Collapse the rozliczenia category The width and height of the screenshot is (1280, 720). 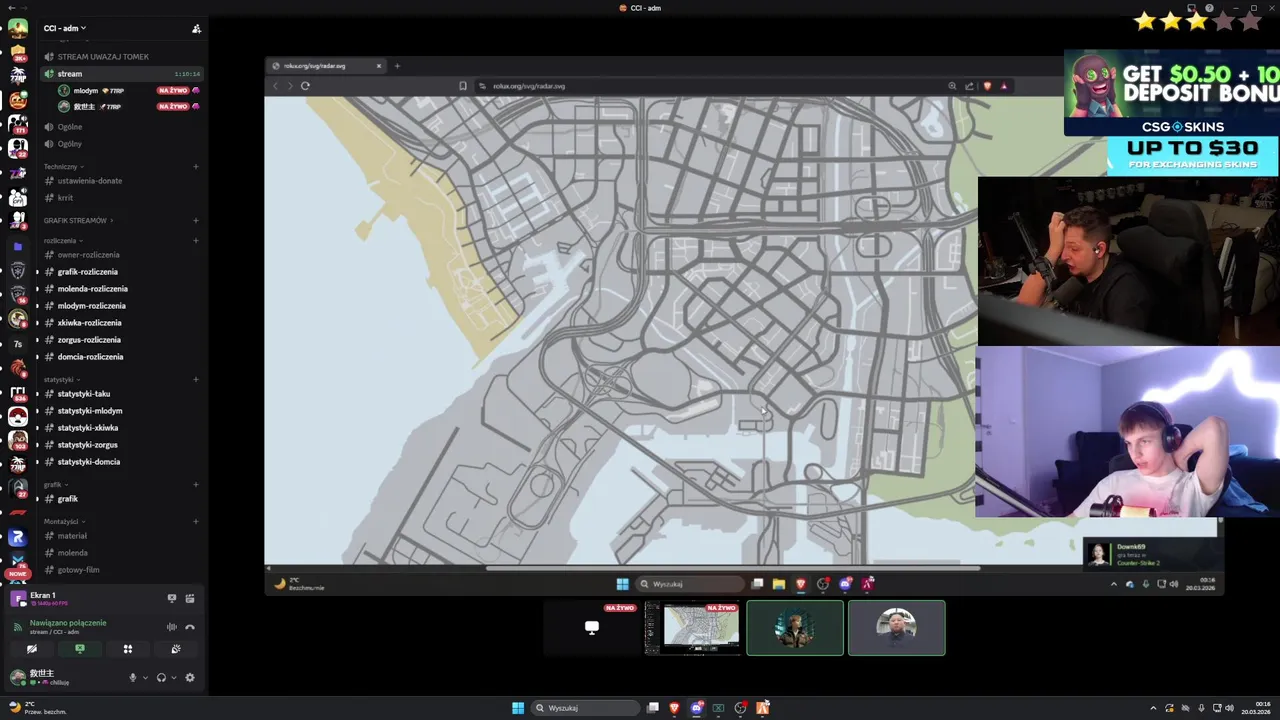coord(63,240)
